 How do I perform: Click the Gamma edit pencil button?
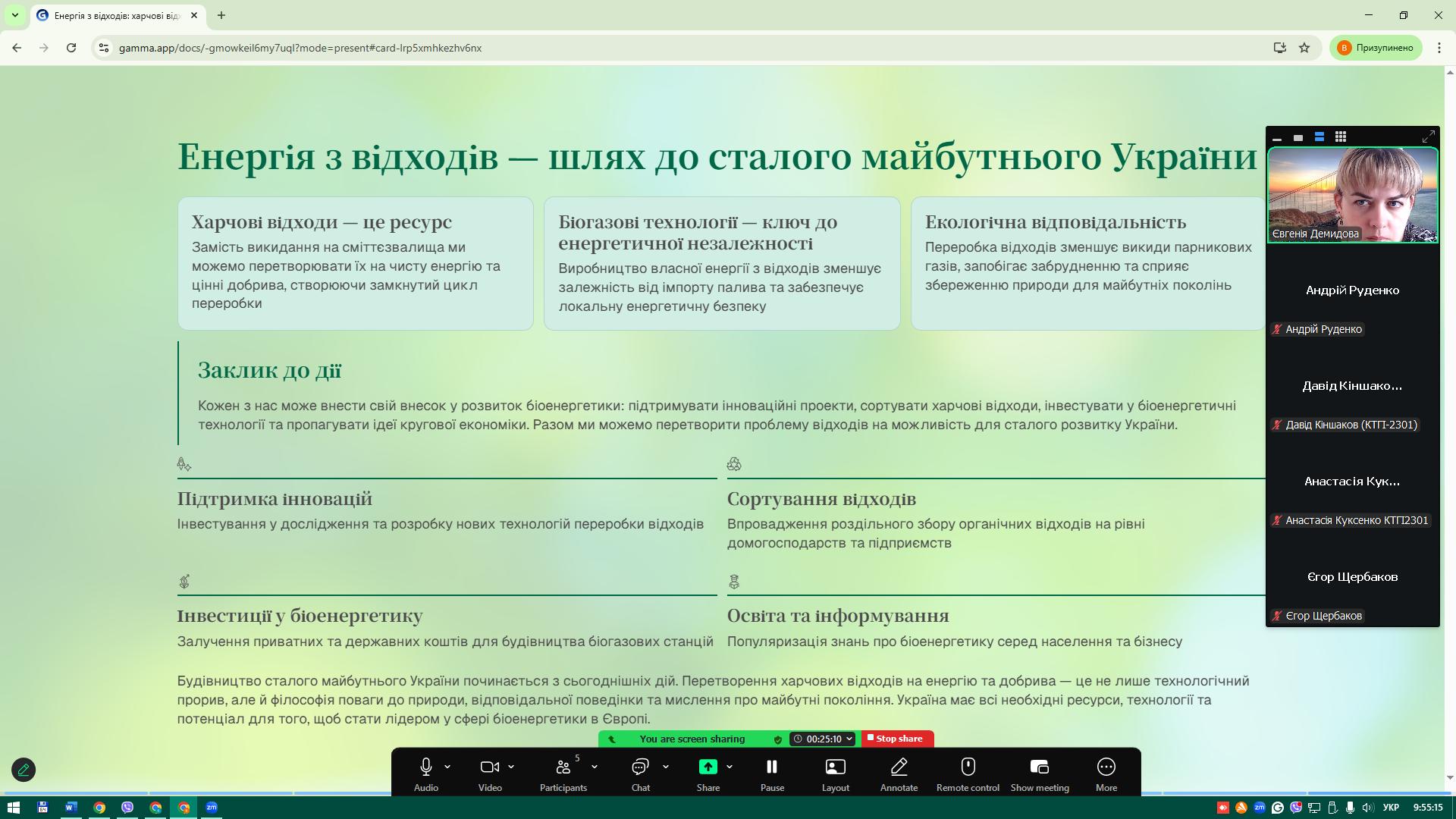tap(24, 770)
